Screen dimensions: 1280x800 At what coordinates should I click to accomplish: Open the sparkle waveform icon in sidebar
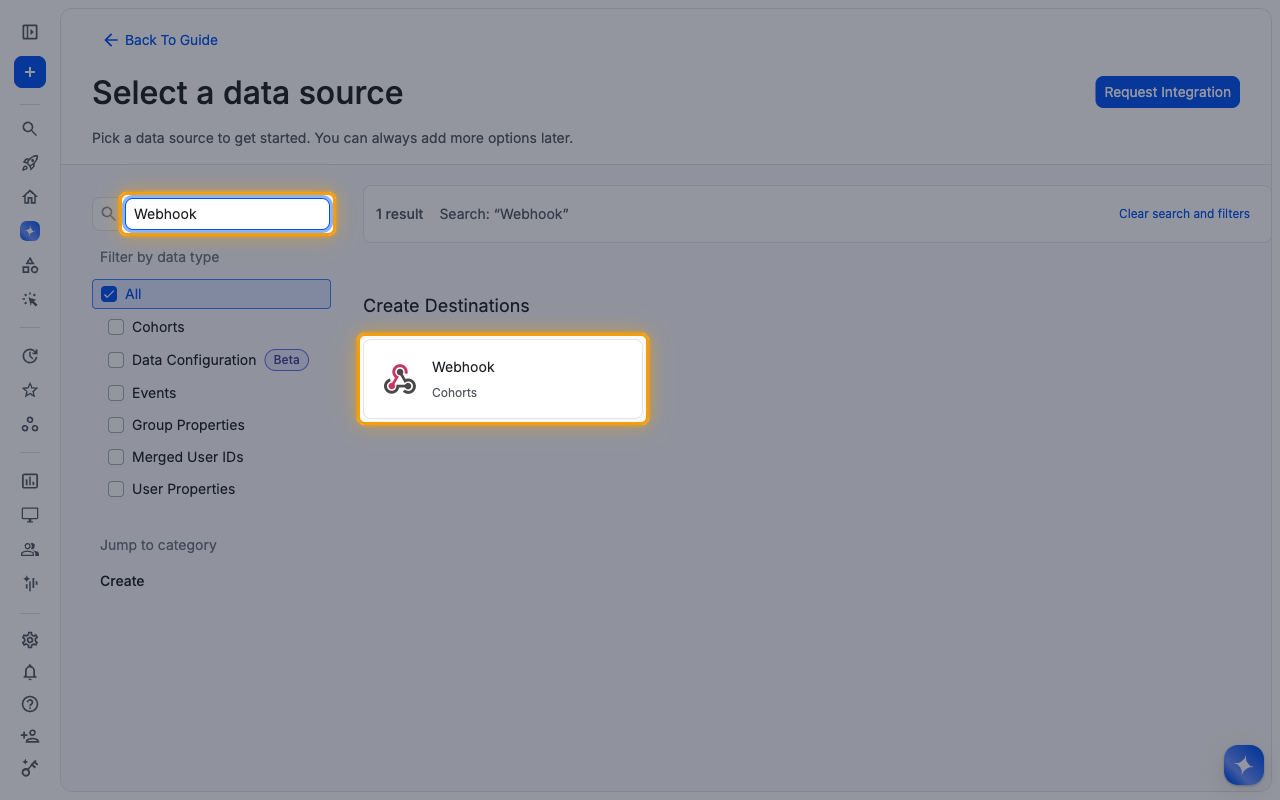30,583
